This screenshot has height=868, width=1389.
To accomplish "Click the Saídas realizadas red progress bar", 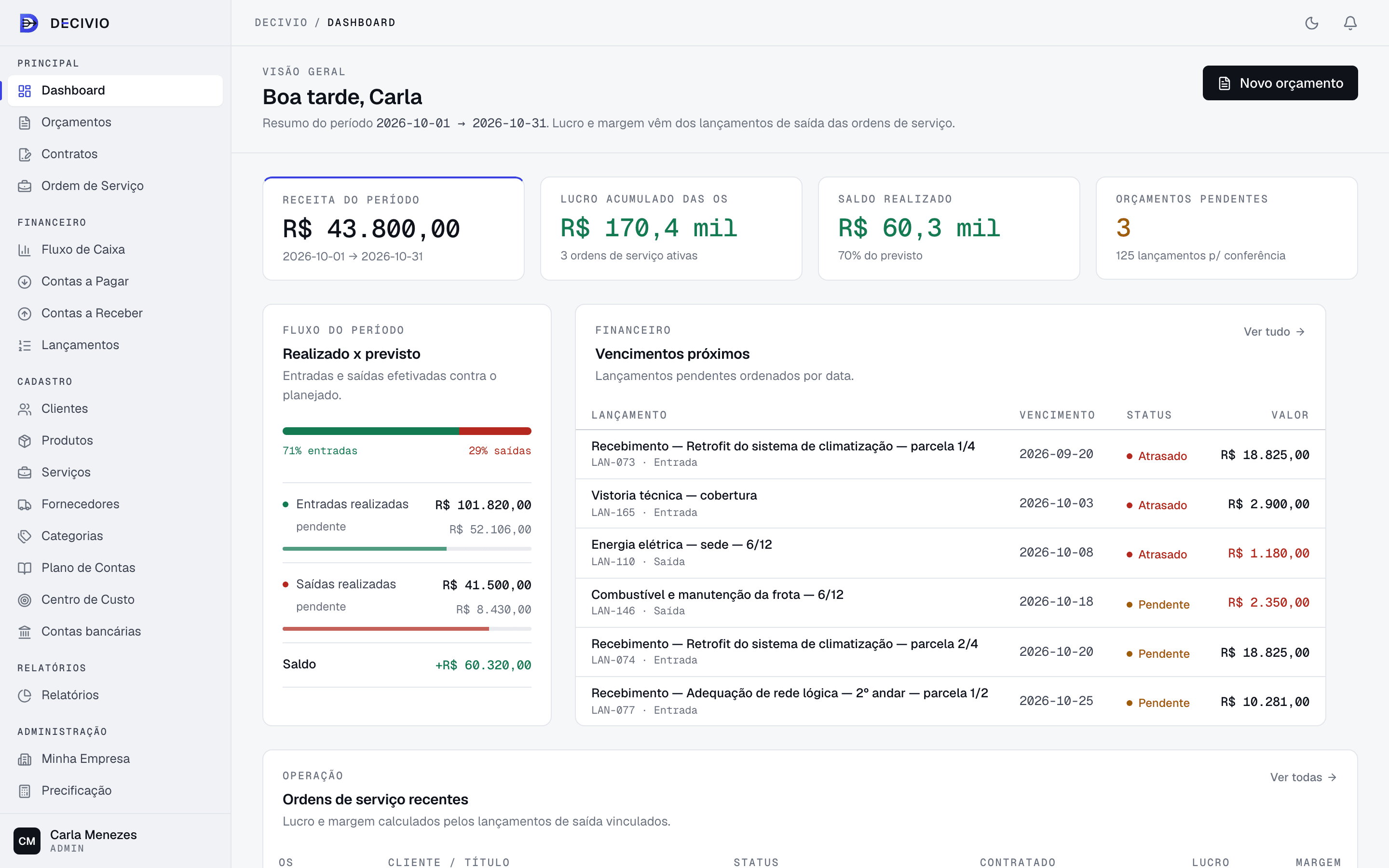I will (407, 629).
